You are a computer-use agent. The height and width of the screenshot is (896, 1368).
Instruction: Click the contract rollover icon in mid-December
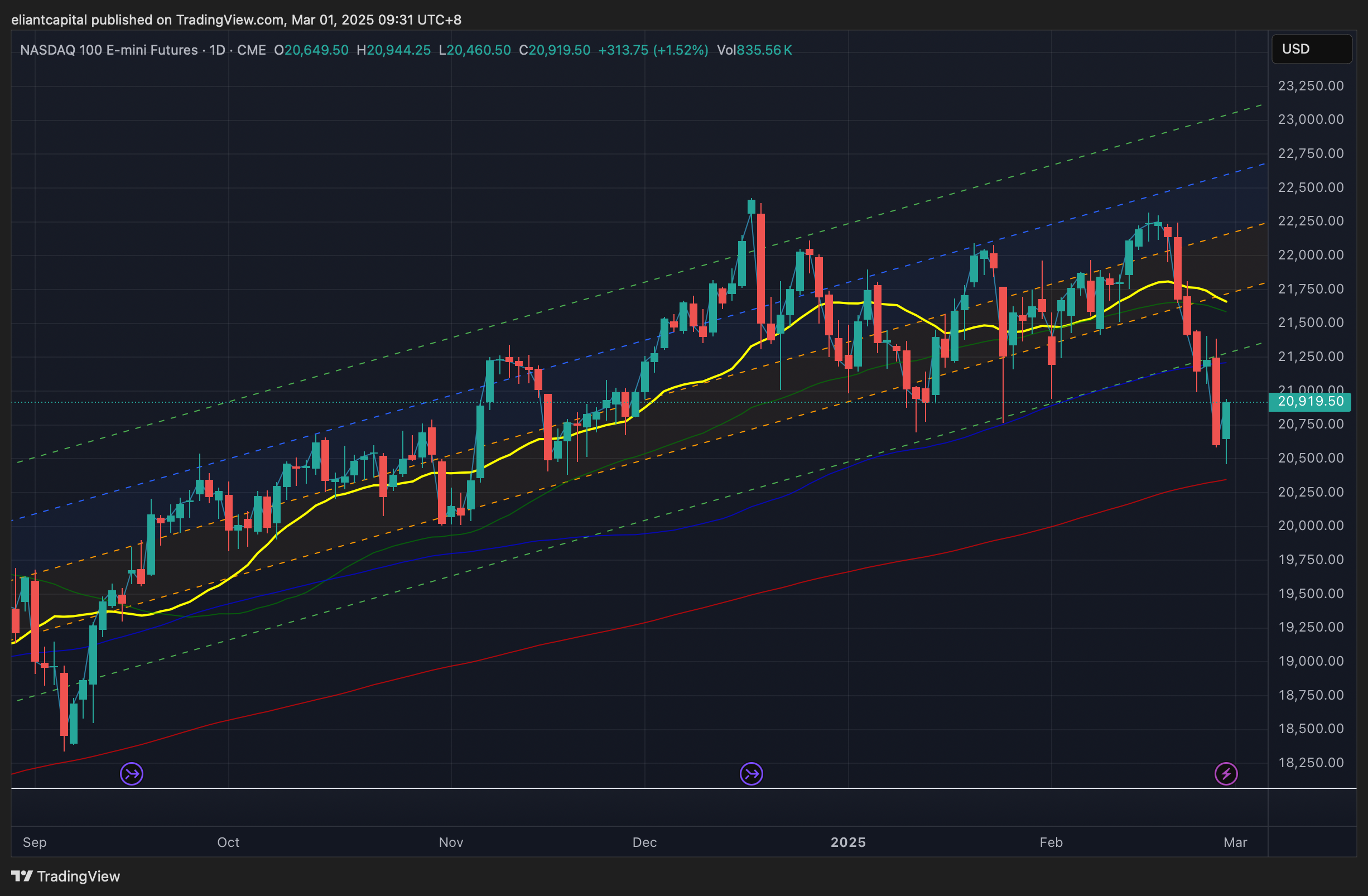(x=752, y=774)
